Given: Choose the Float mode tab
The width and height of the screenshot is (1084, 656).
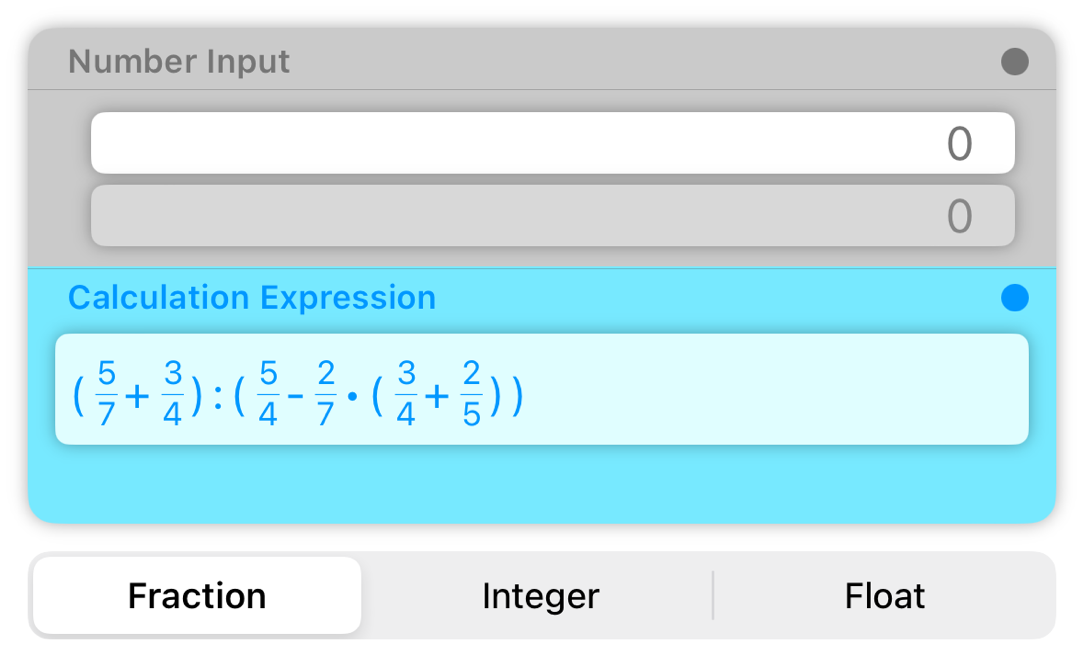Looking at the screenshot, I should tap(885, 596).
